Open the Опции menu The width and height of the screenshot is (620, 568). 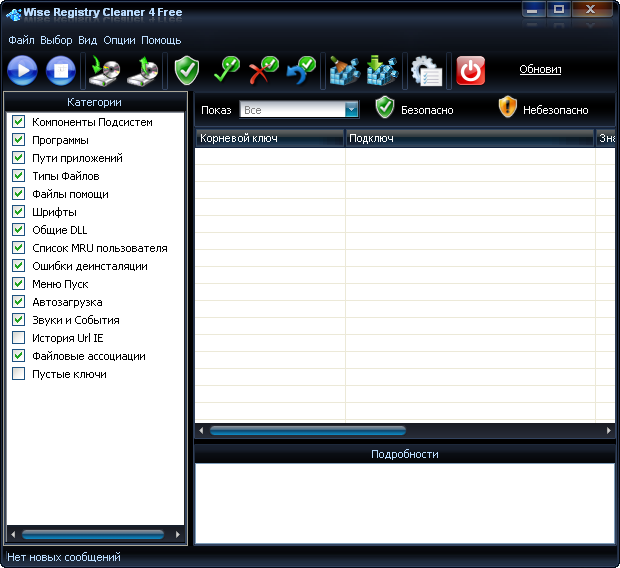coord(119,40)
